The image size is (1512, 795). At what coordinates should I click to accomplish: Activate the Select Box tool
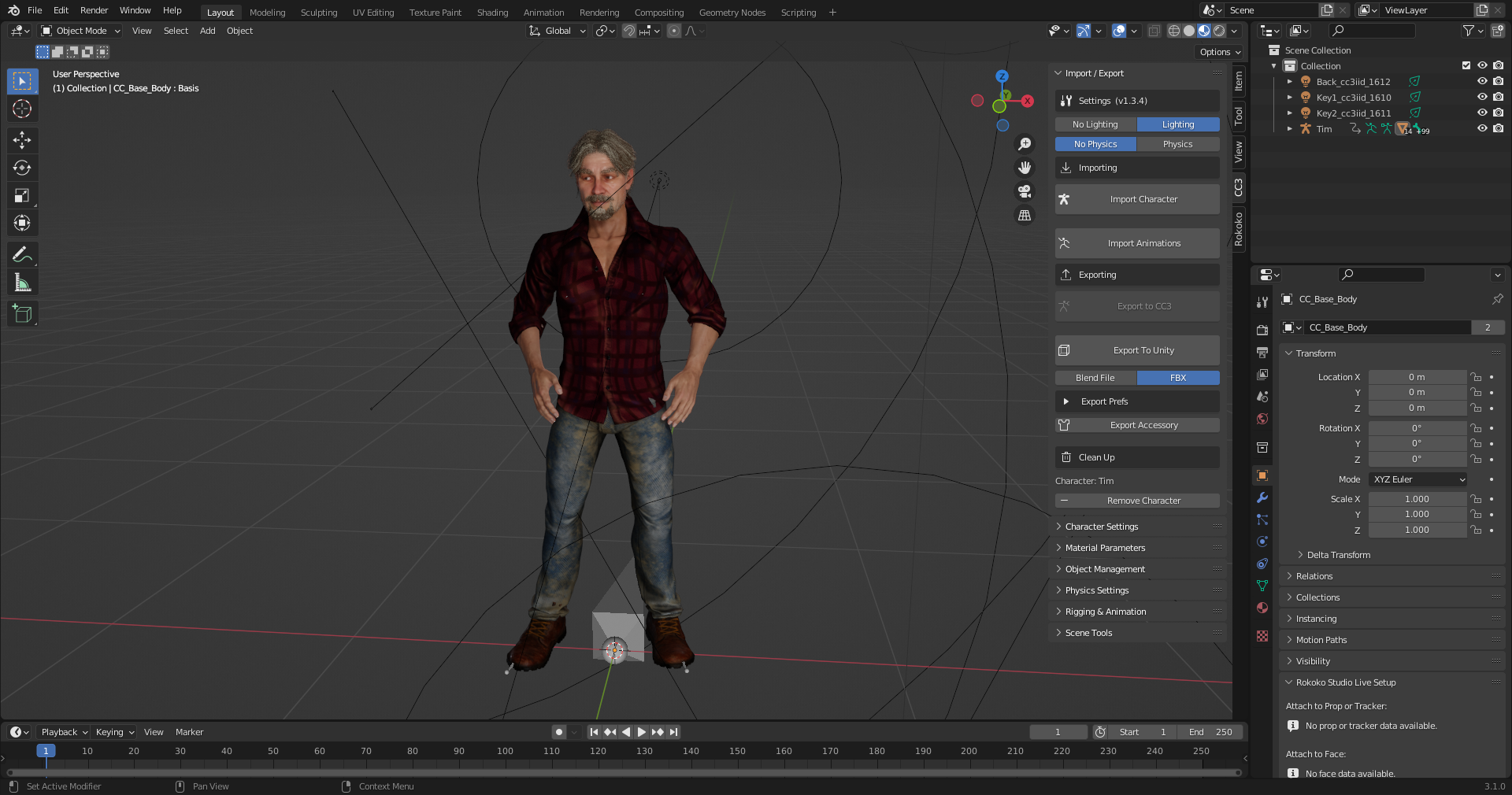pyautogui.click(x=22, y=81)
